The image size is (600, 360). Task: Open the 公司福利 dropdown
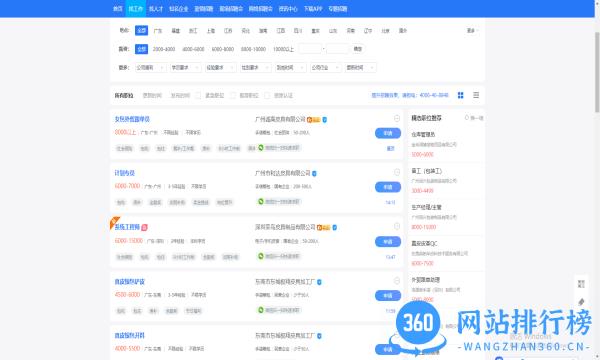[150, 67]
